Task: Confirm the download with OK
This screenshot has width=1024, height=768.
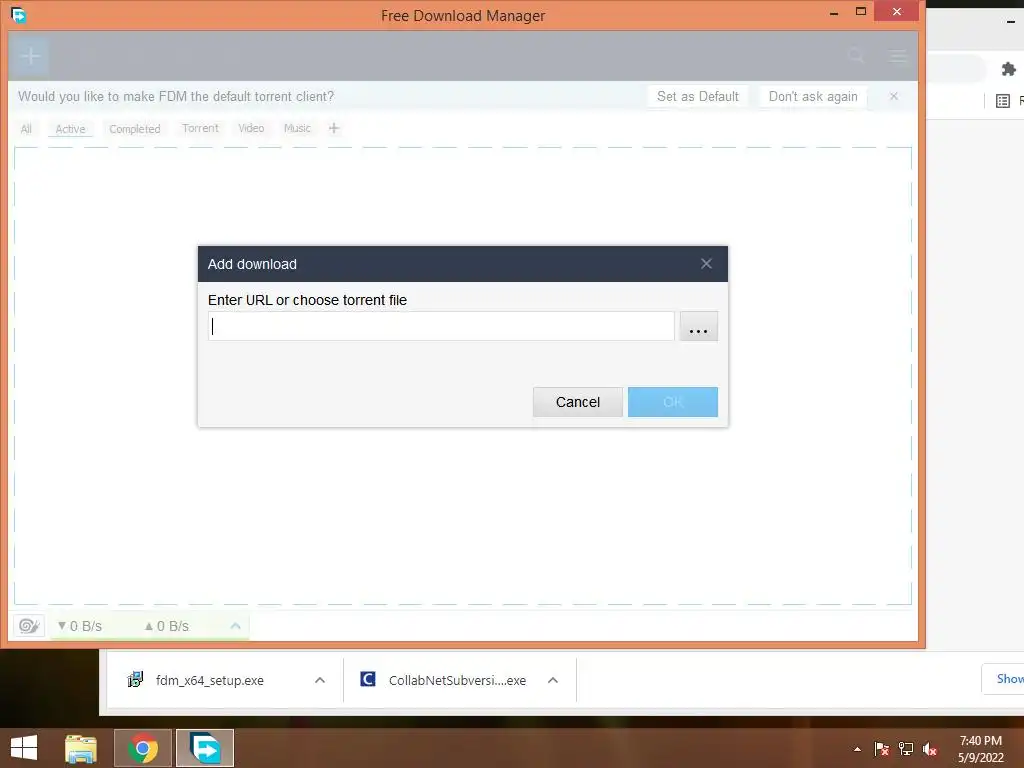Action: coord(673,402)
